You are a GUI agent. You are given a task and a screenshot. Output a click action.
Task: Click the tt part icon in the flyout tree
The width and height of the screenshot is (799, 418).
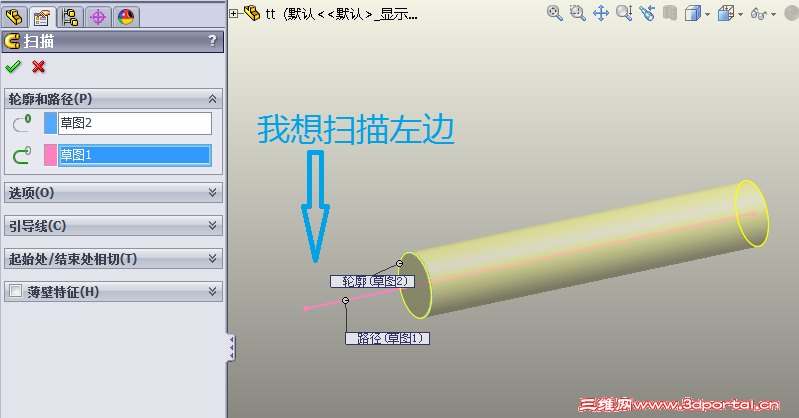pos(252,13)
